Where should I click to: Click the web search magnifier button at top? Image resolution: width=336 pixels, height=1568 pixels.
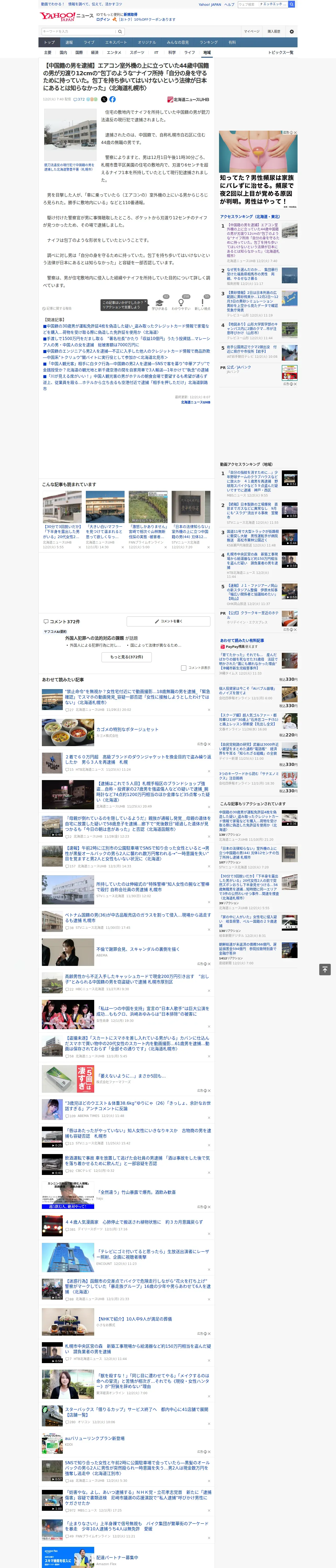pos(292,4)
